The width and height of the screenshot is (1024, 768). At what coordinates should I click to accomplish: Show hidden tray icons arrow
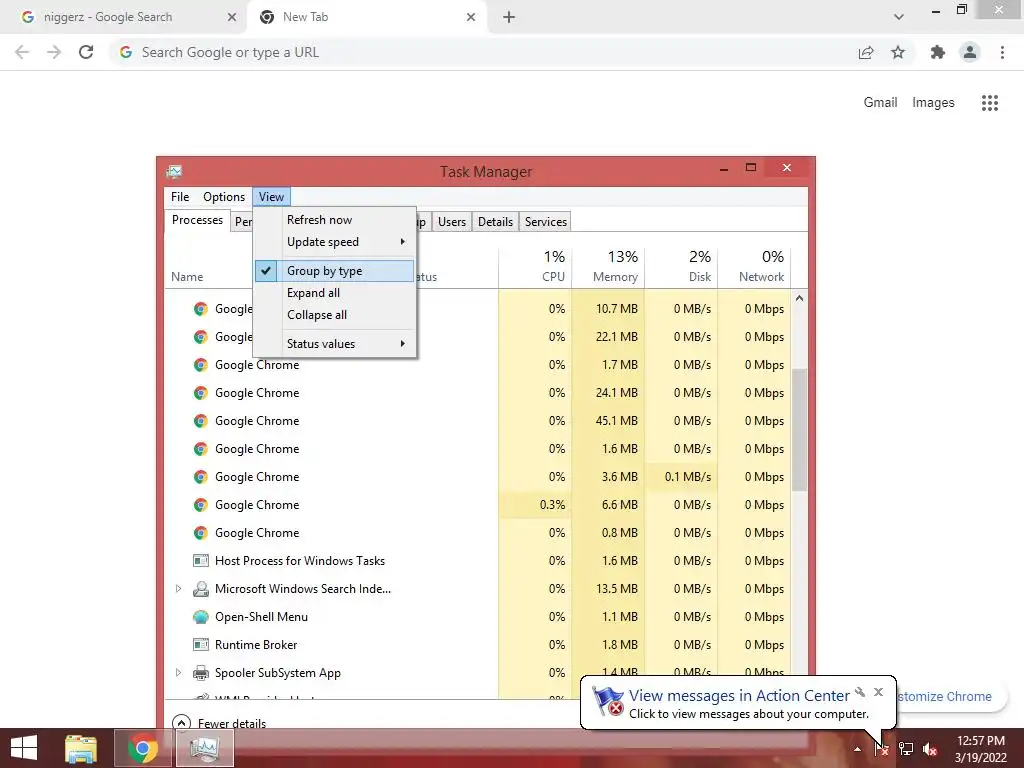coord(857,749)
